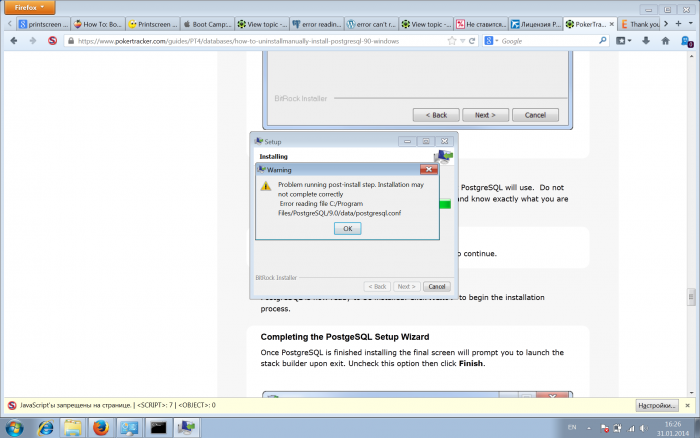Screen dimensions: 700x438
Task: Click the network signal tray icon
Action: pyautogui.click(x=631, y=428)
